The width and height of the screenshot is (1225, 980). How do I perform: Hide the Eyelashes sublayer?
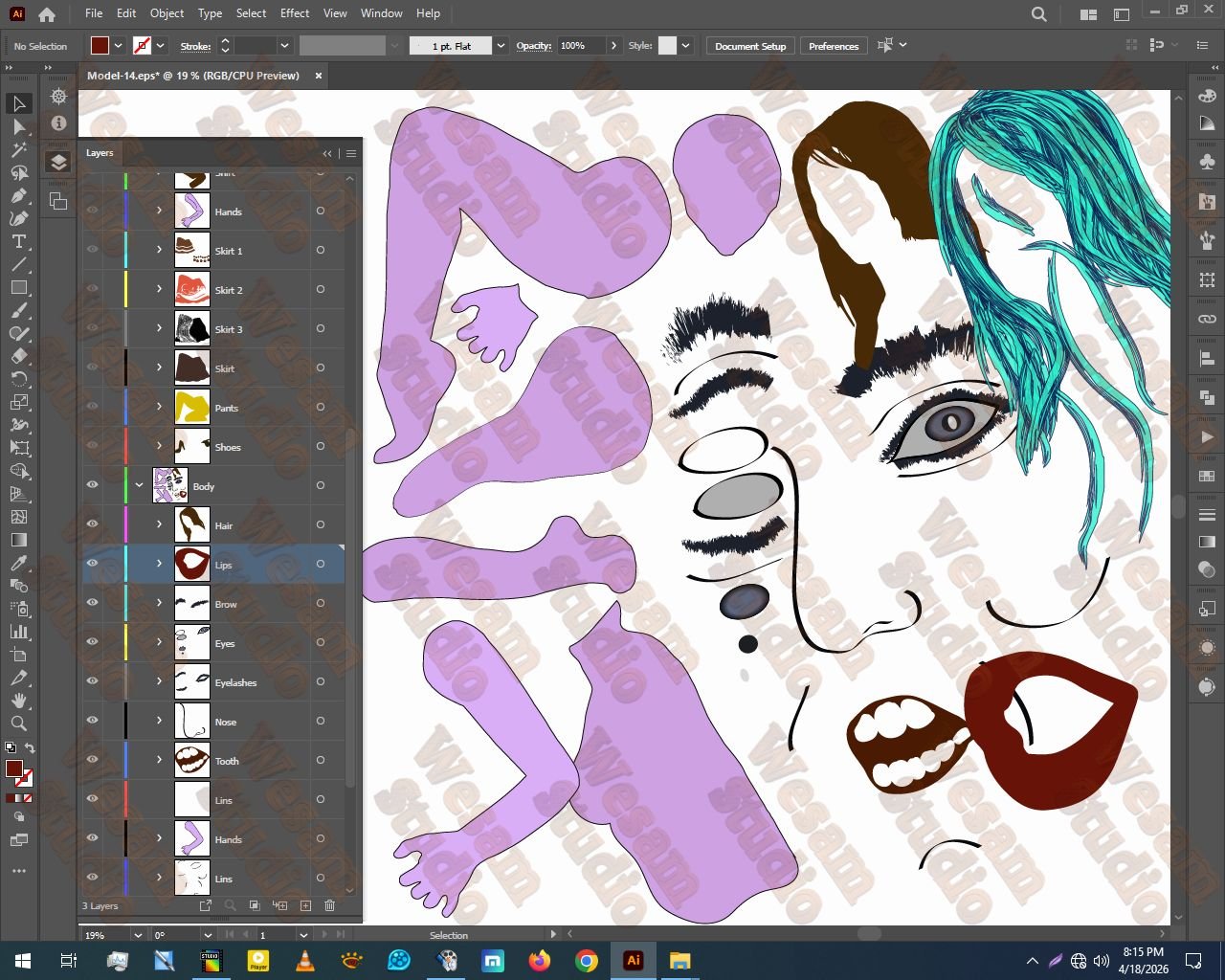pyautogui.click(x=93, y=681)
